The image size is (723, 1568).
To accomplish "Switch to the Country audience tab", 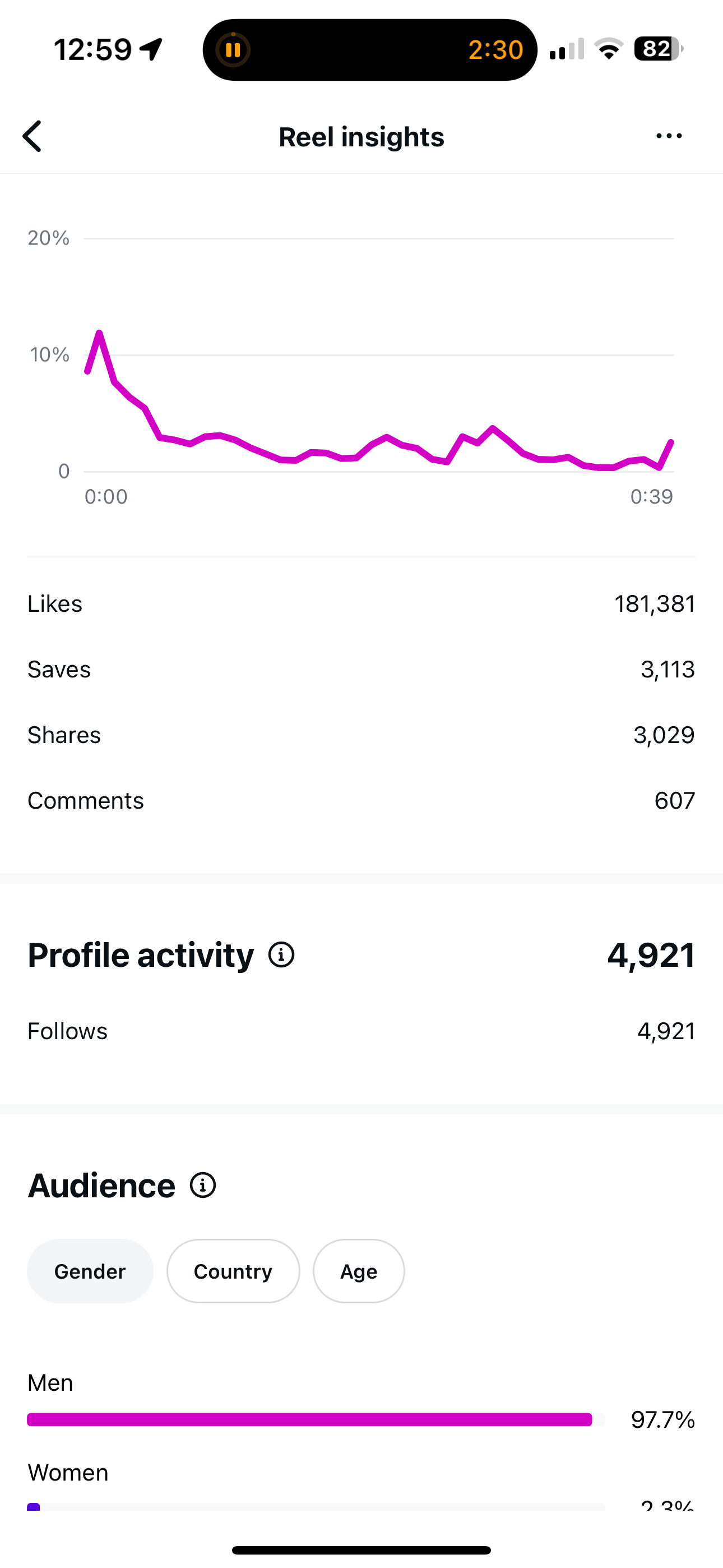I will coord(233,1271).
